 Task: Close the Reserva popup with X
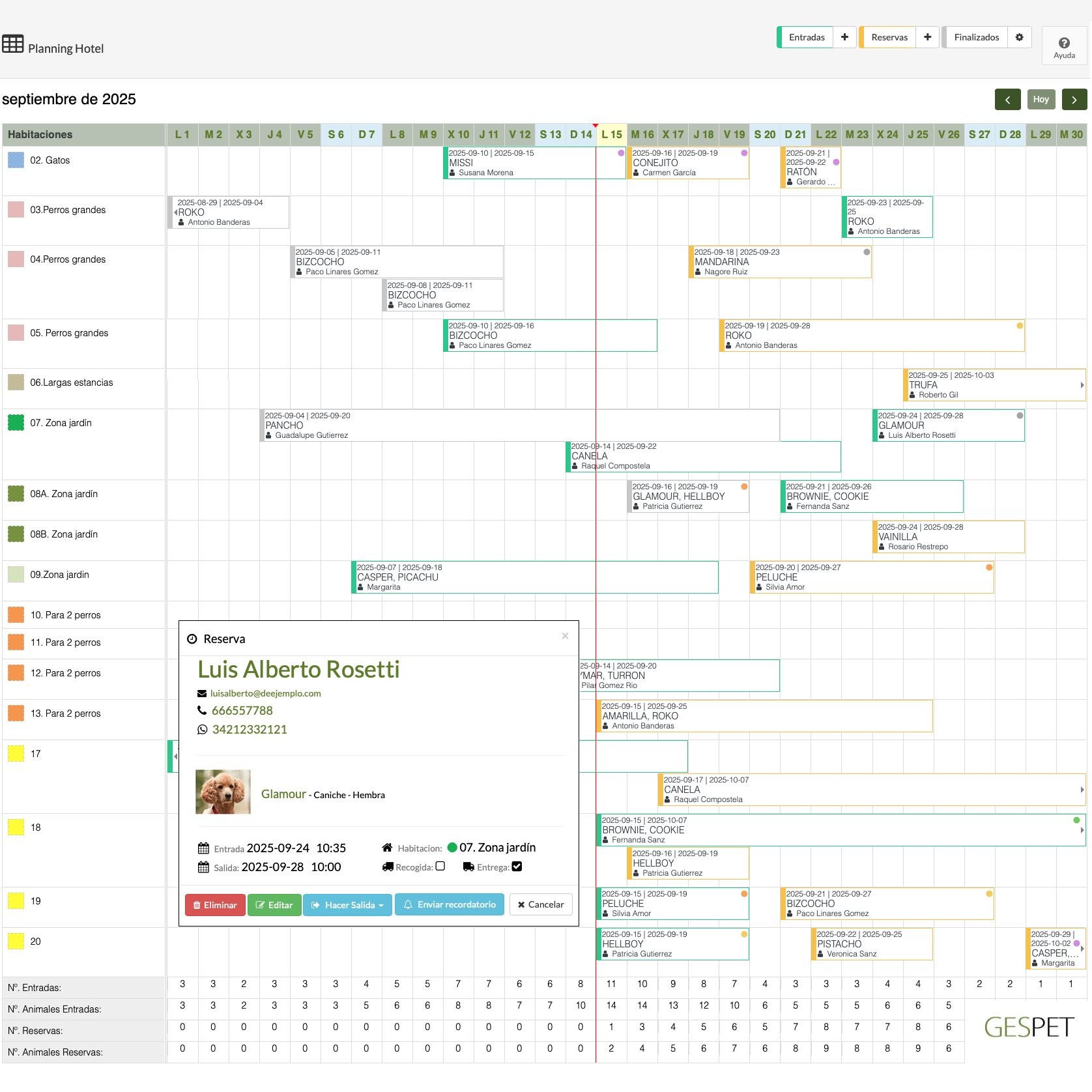point(565,636)
